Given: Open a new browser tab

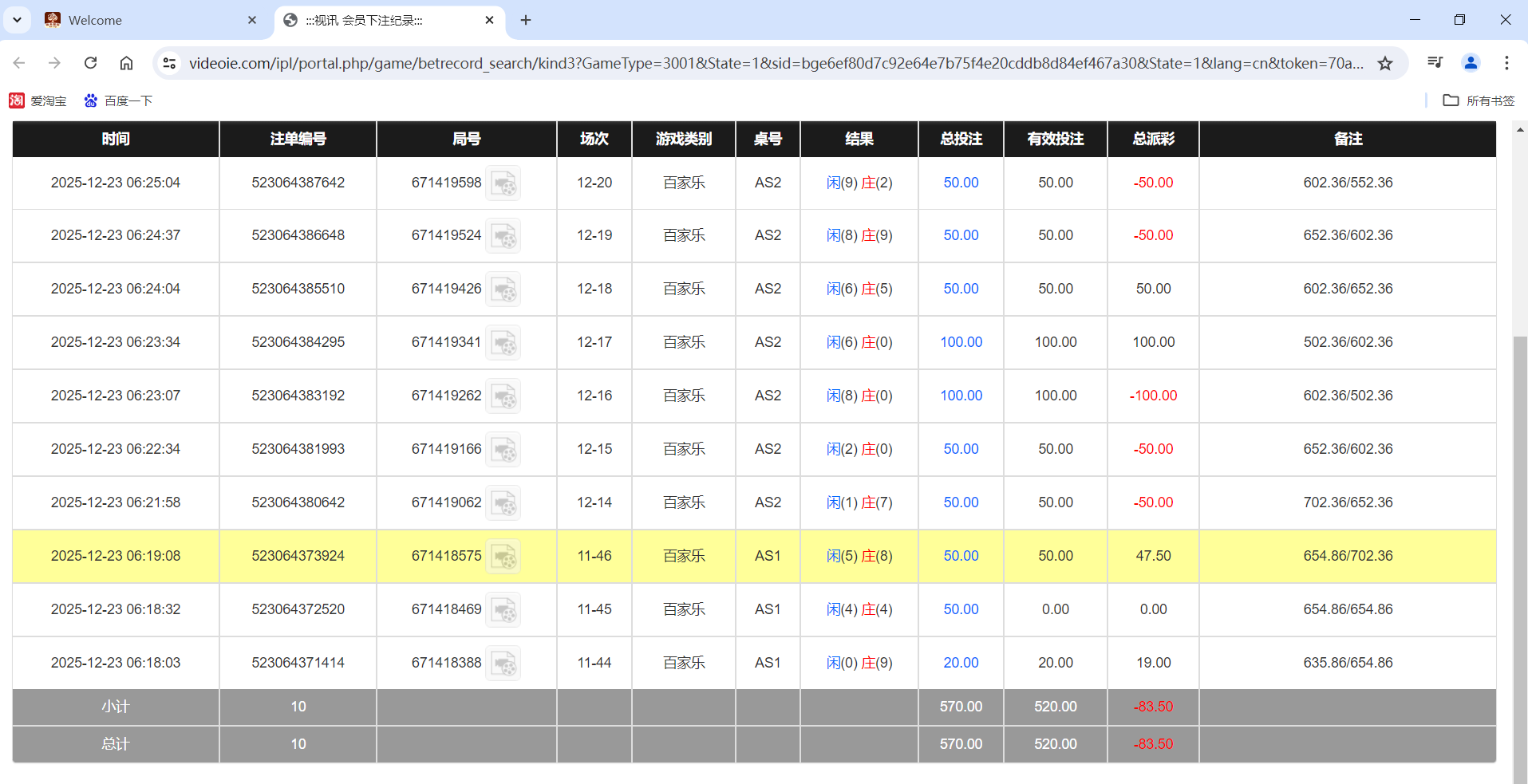Looking at the screenshot, I should click(526, 20).
